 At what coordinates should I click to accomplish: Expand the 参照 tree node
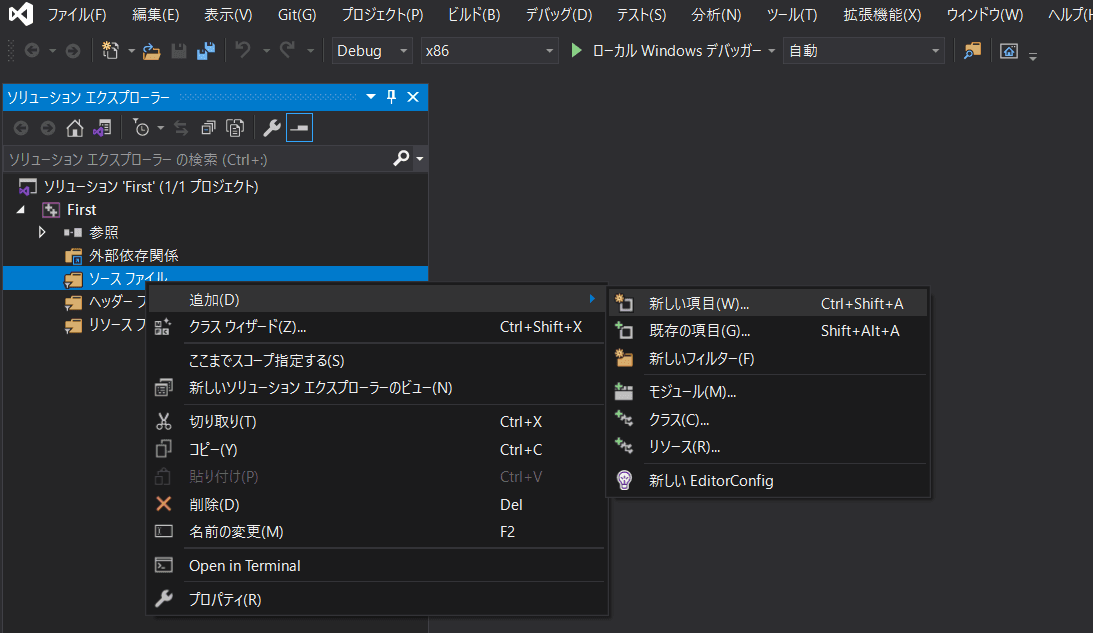point(42,232)
